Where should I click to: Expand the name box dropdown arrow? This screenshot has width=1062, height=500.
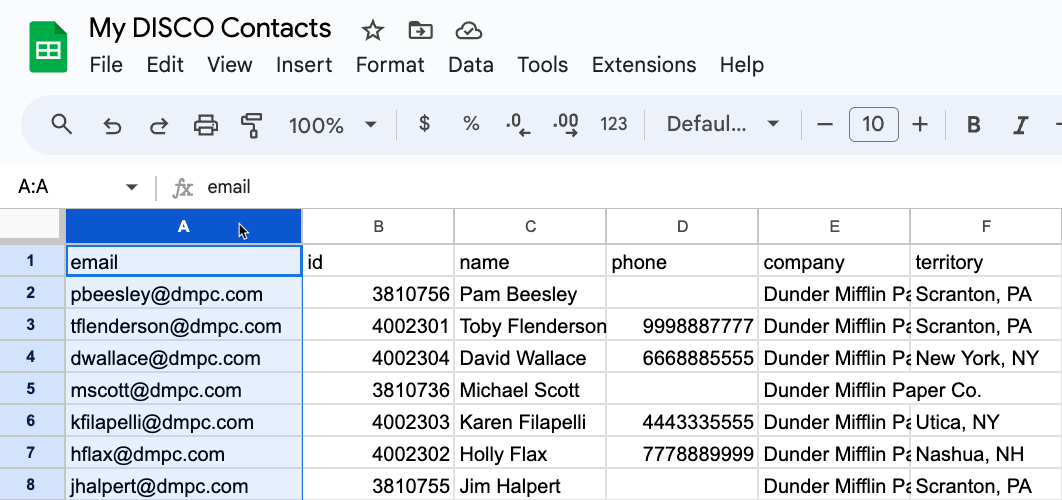click(x=132, y=187)
